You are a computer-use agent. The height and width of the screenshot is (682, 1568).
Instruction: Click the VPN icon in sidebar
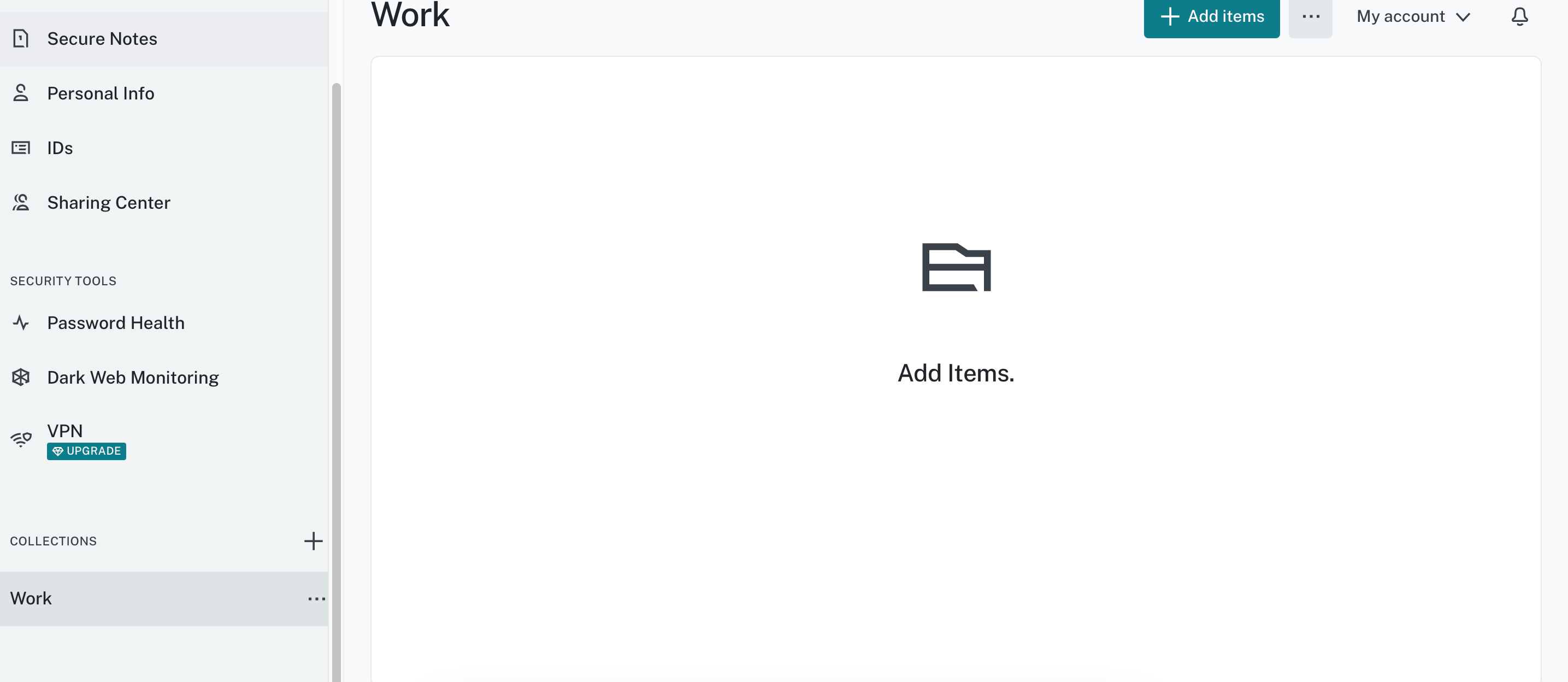(x=21, y=439)
